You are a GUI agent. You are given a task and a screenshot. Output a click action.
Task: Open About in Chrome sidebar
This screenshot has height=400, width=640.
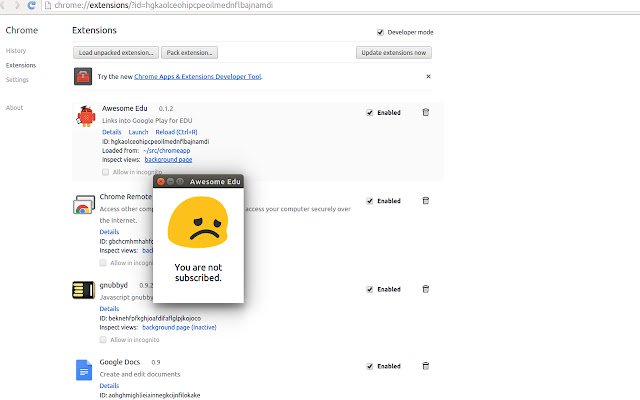tap(14, 108)
